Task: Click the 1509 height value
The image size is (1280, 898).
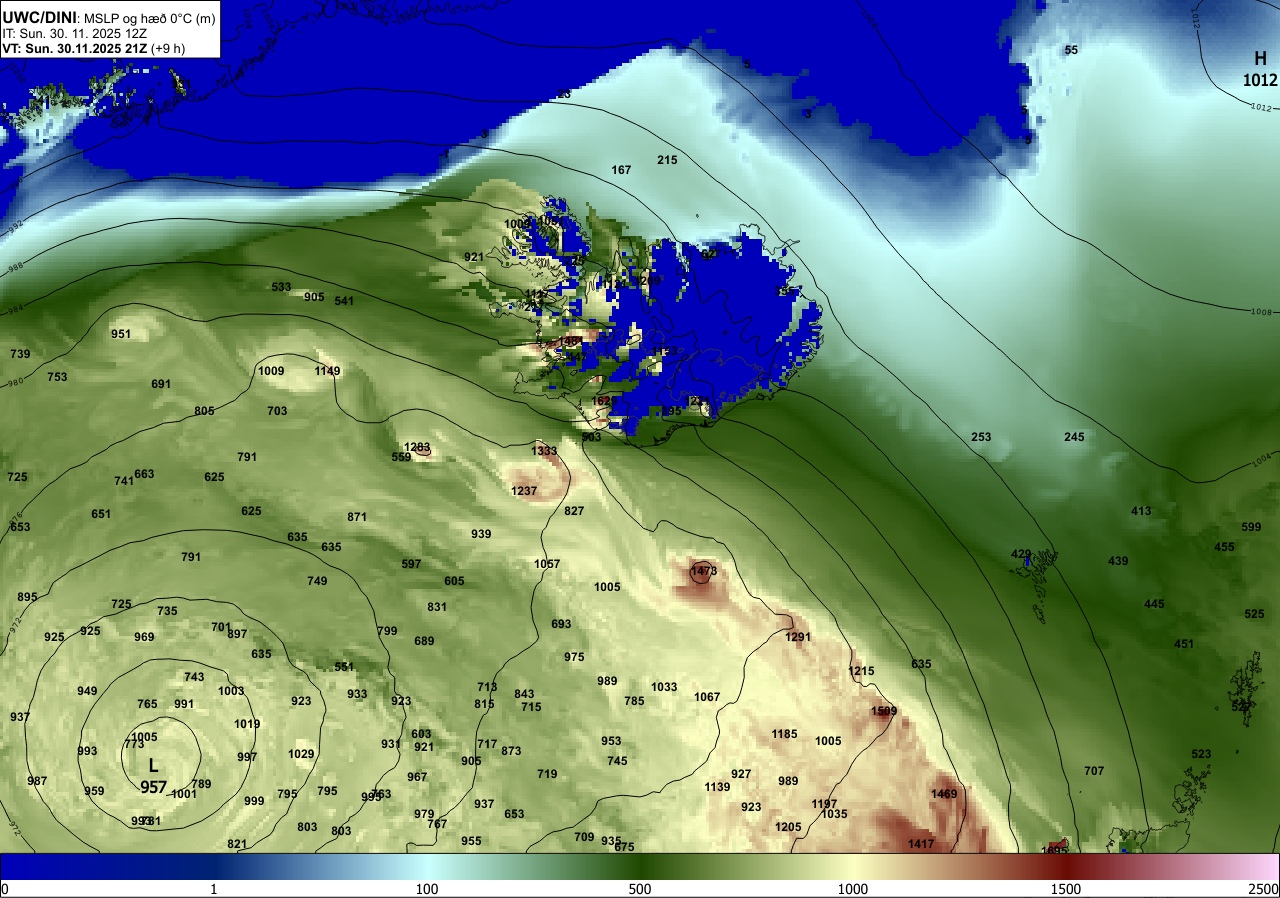Action: coord(884,711)
